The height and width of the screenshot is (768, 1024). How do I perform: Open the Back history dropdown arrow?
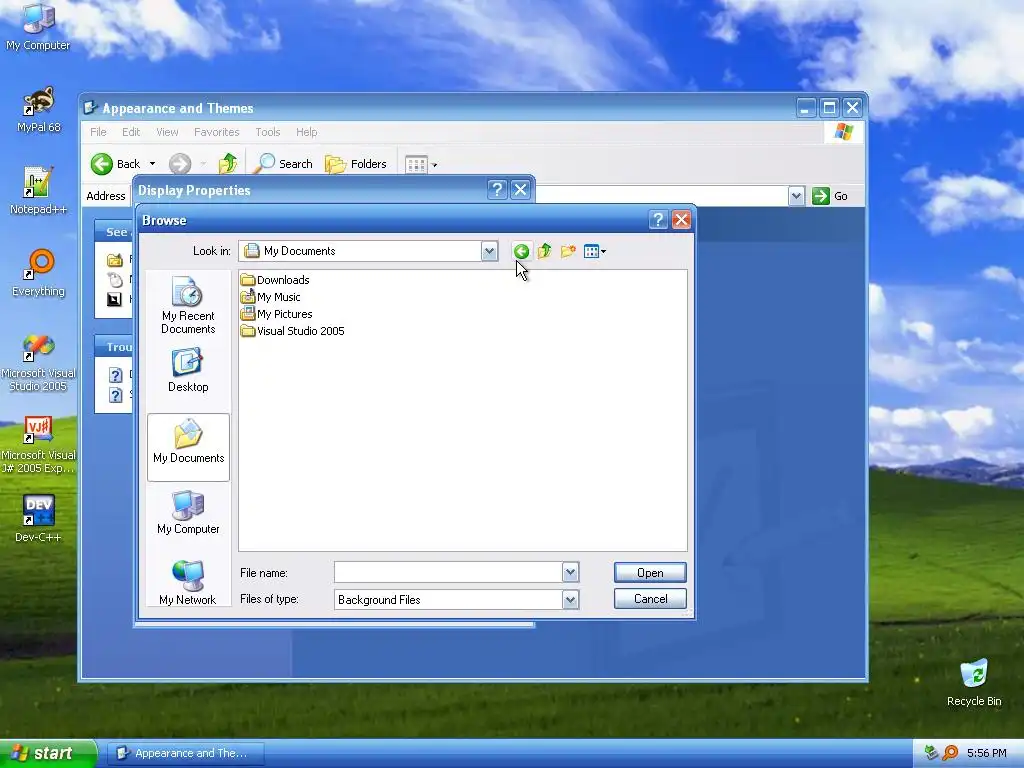click(x=152, y=164)
